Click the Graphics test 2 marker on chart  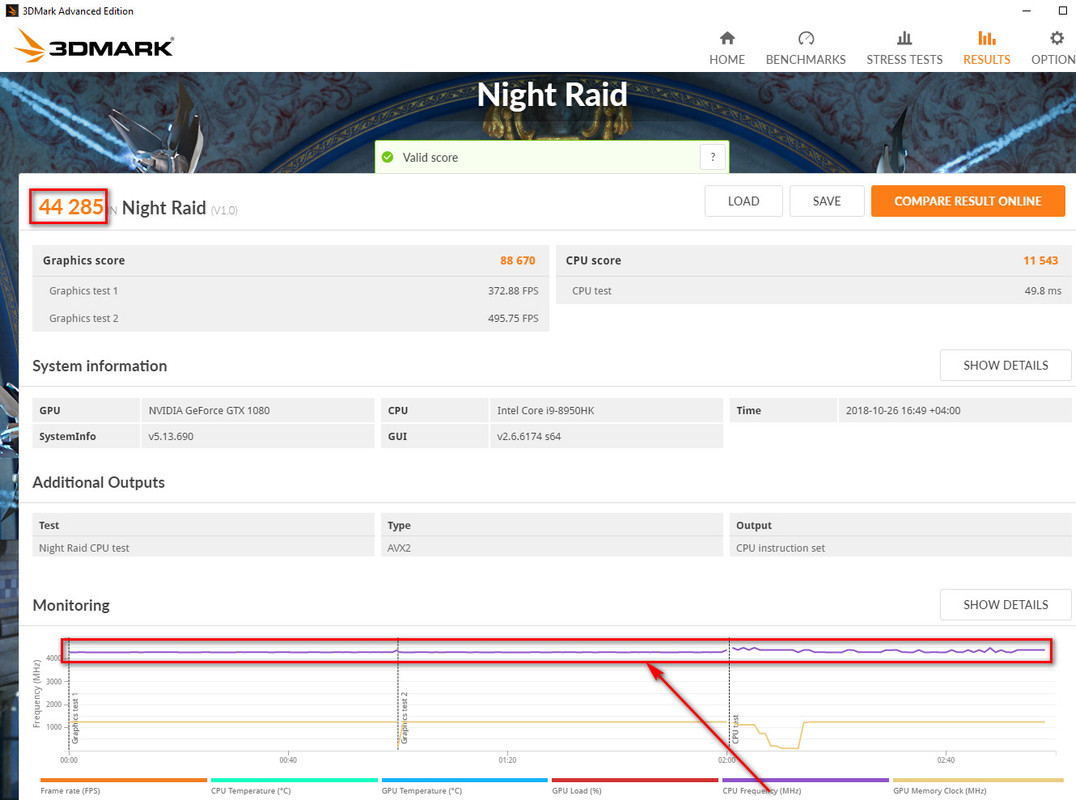click(404, 718)
